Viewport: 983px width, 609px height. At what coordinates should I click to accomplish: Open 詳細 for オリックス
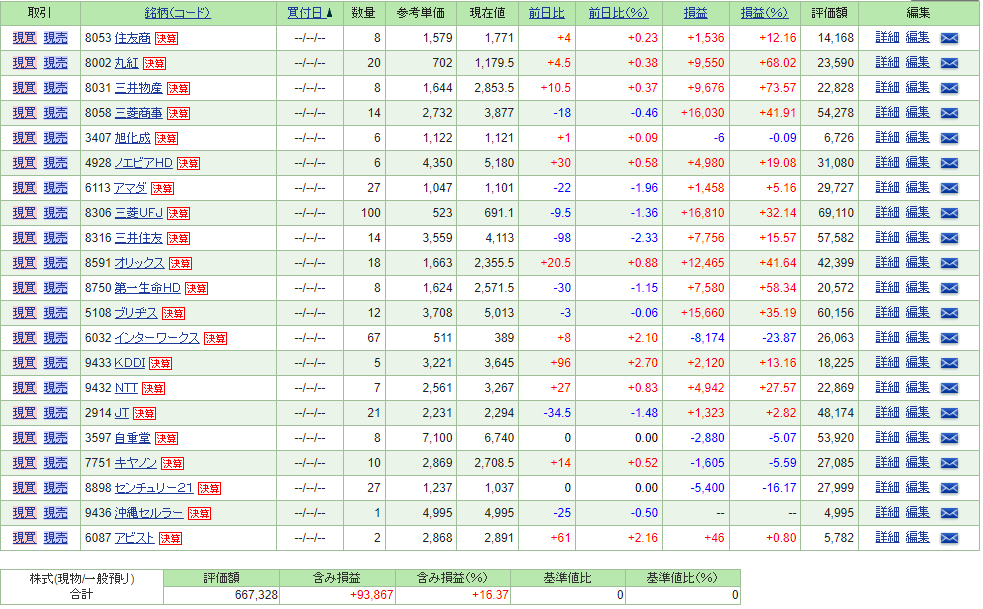tap(887, 263)
